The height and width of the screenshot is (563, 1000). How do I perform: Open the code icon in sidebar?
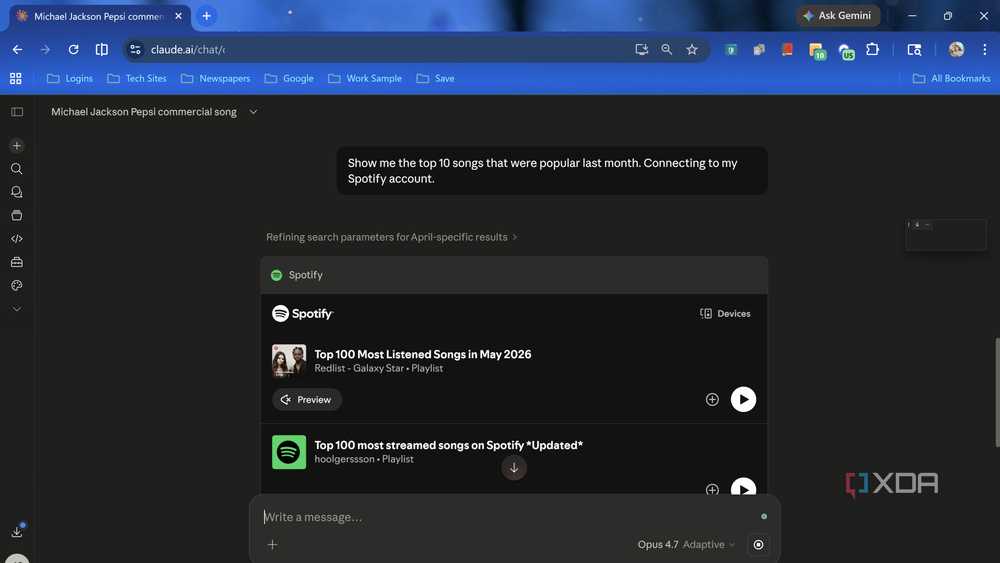[x=17, y=238]
